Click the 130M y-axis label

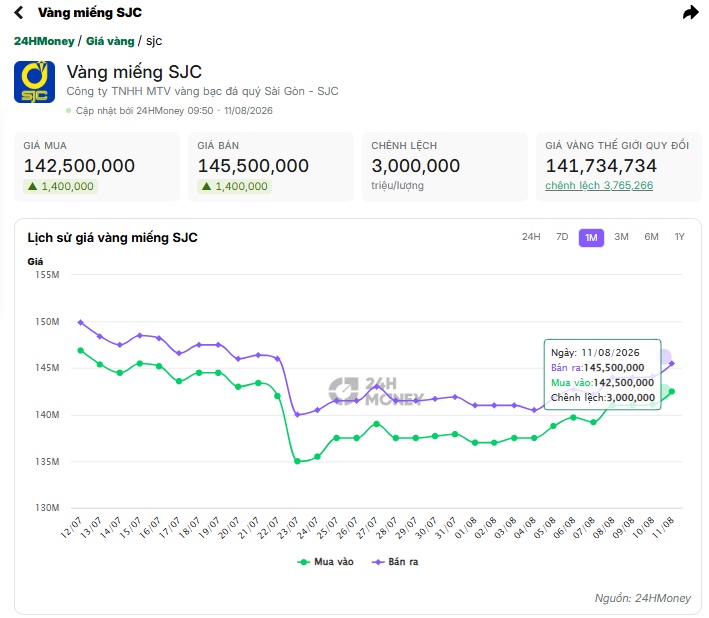[47, 508]
